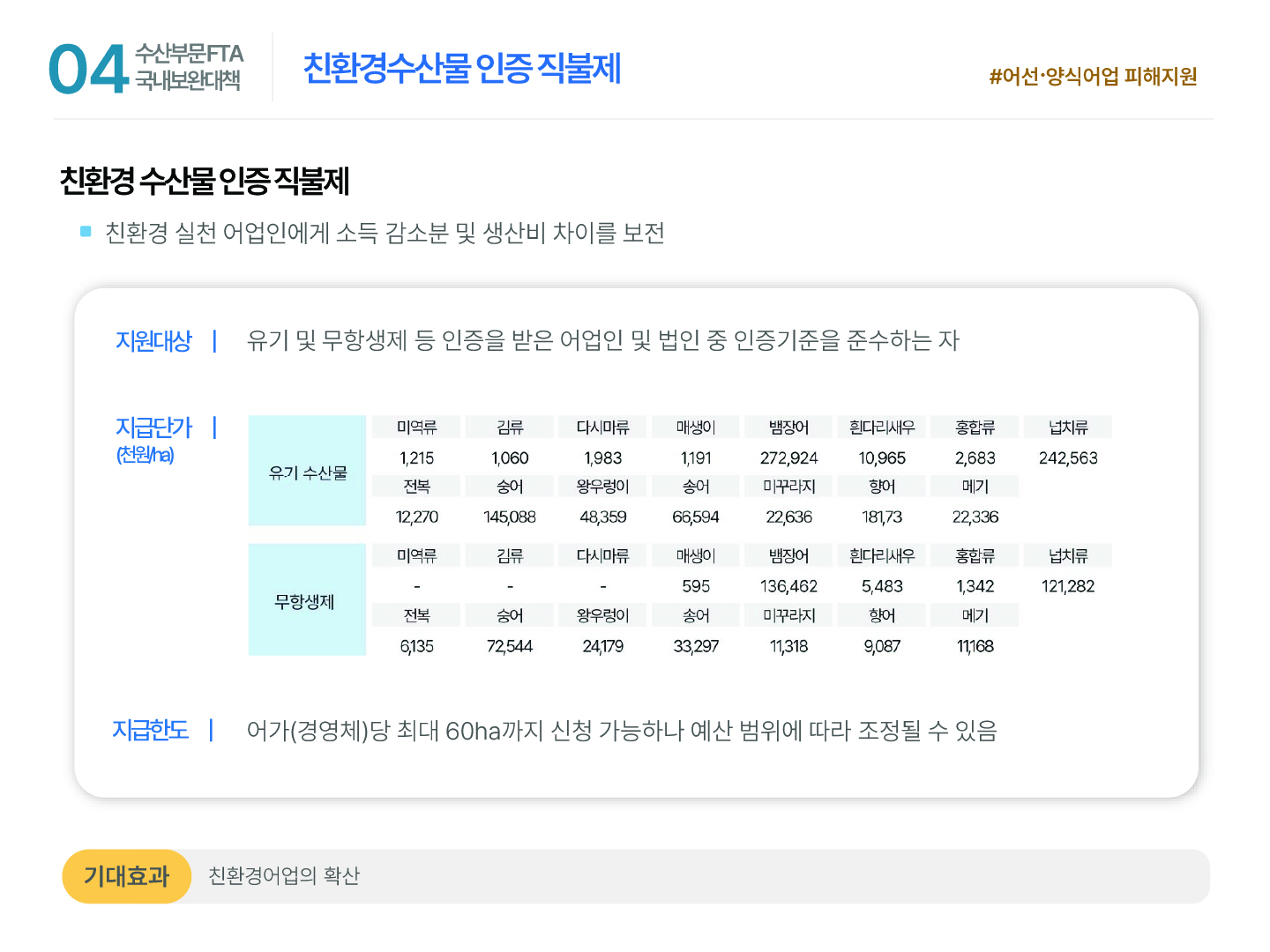Click the value "22,336"
1270x952 pixels.
pyautogui.click(x=975, y=517)
